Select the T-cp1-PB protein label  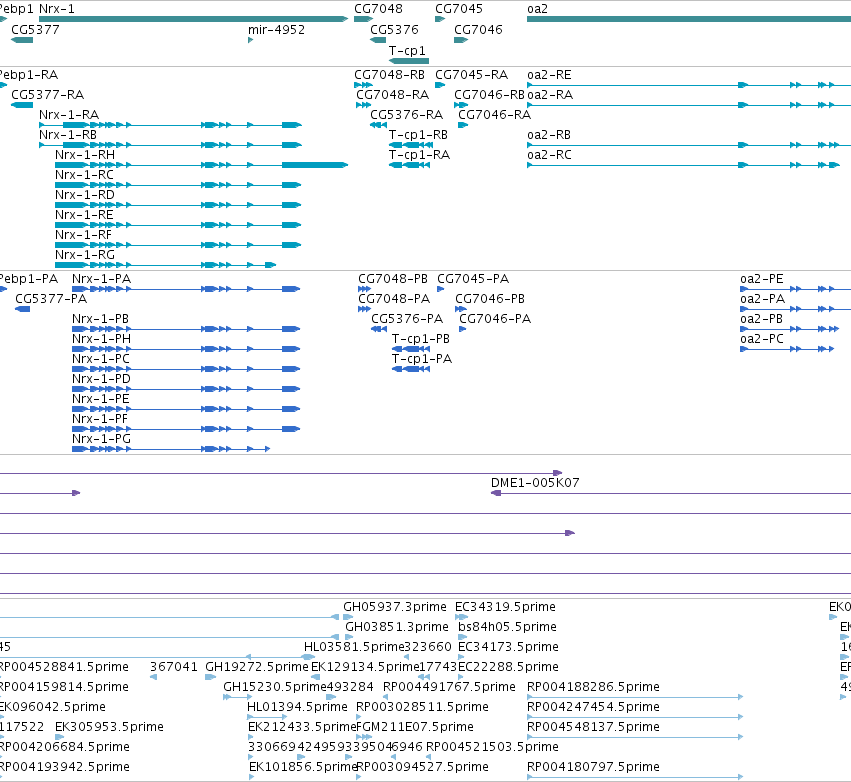click(x=421, y=339)
